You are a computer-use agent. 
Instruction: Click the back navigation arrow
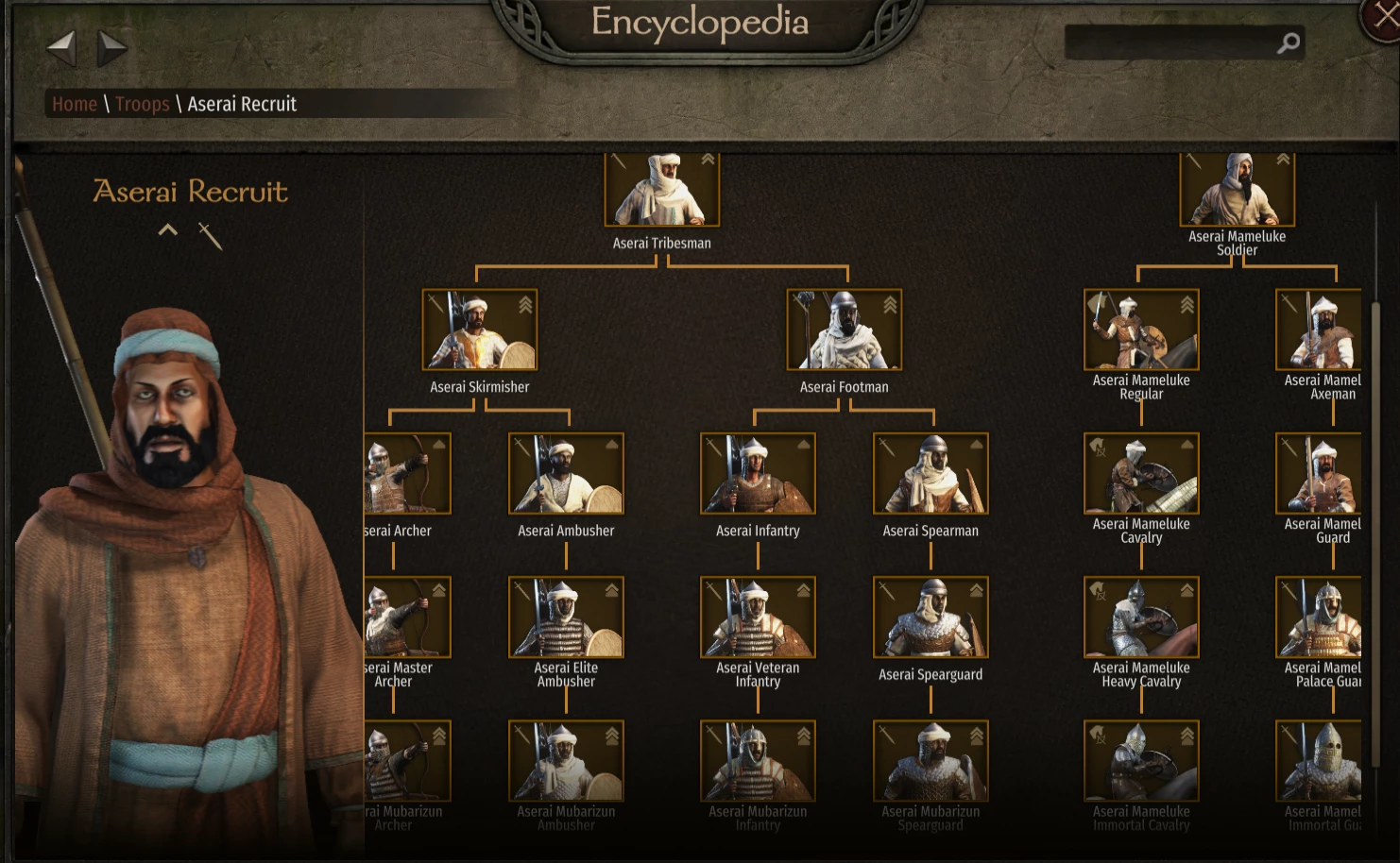(x=61, y=47)
